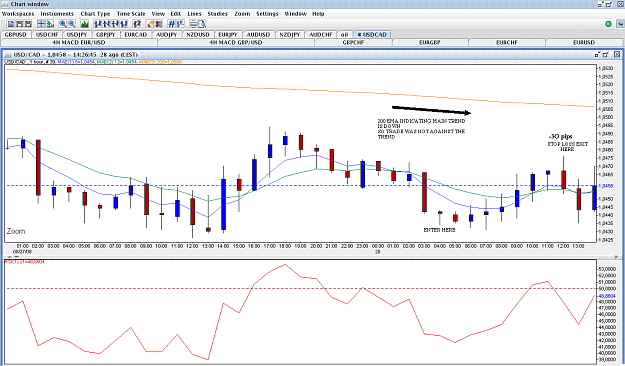Open the Edit menu

[176, 14]
